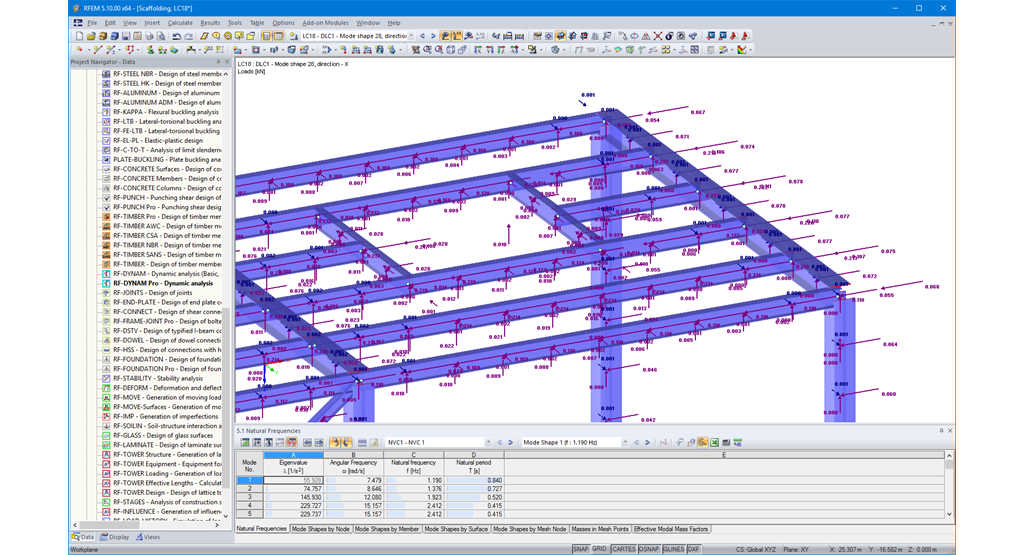
Task: Open the NVC1 - NVC 1 dropdown
Action: pos(488,443)
